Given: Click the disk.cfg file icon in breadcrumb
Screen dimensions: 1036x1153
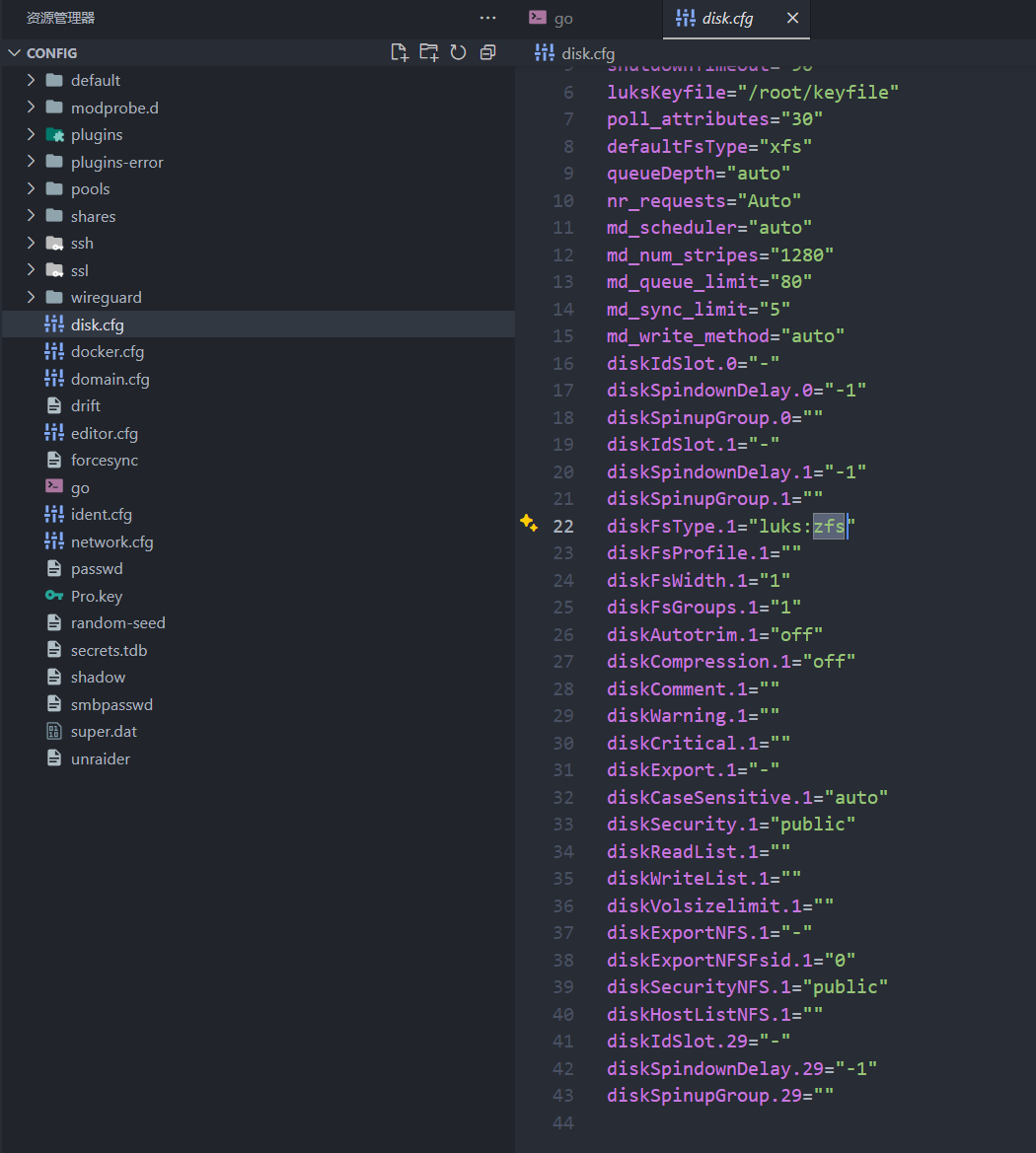Looking at the screenshot, I should pyautogui.click(x=545, y=53).
